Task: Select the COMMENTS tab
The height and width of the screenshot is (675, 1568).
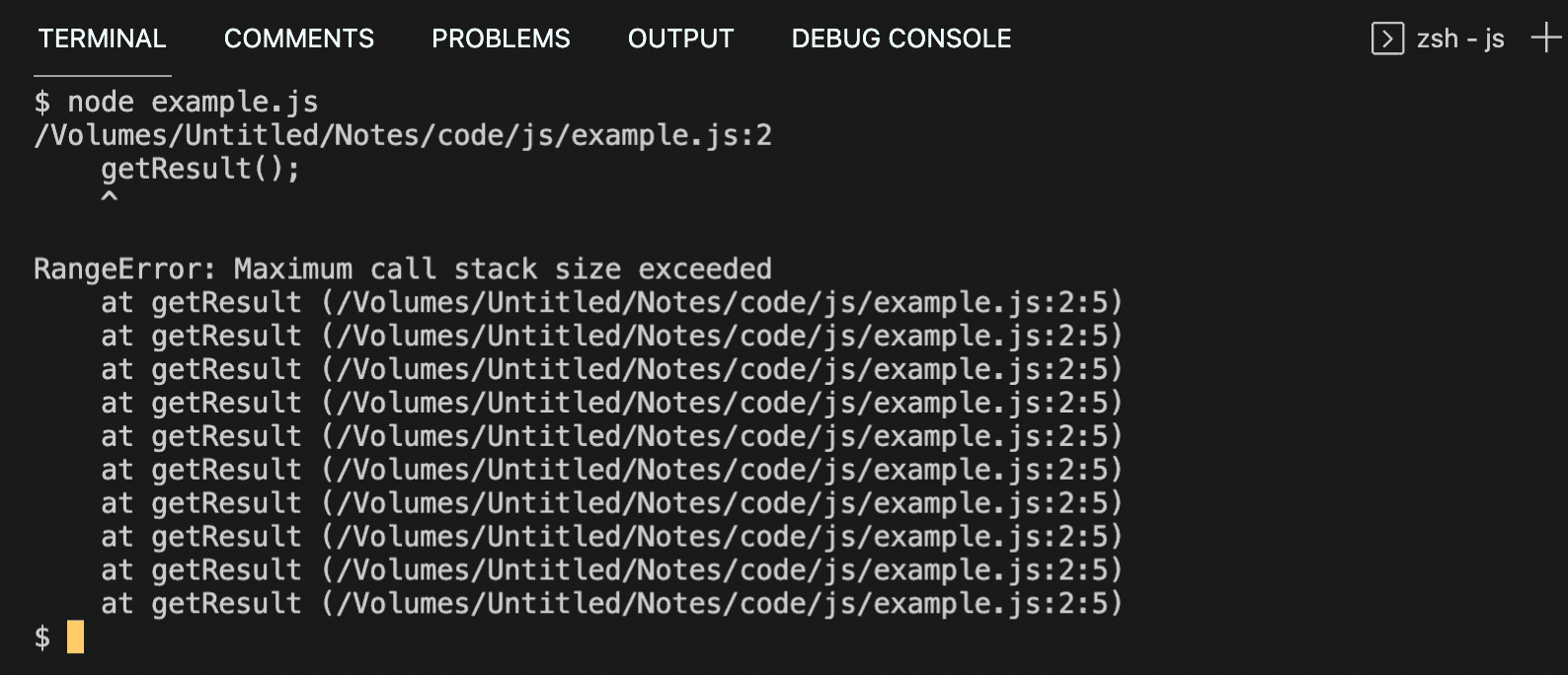Action: click(298, 38)
